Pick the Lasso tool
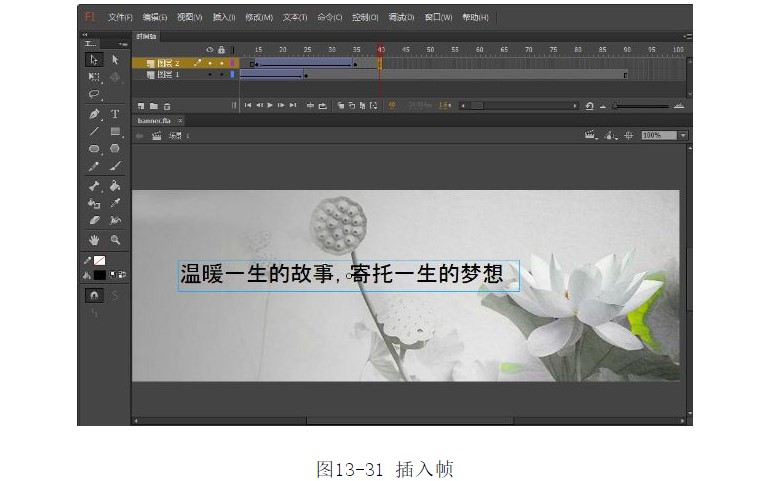This screenshot has height=481, width=778. point(94,95)
